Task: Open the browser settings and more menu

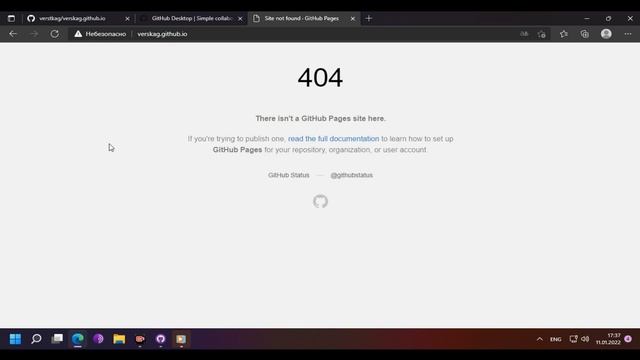Action: (x=628, y=34)
